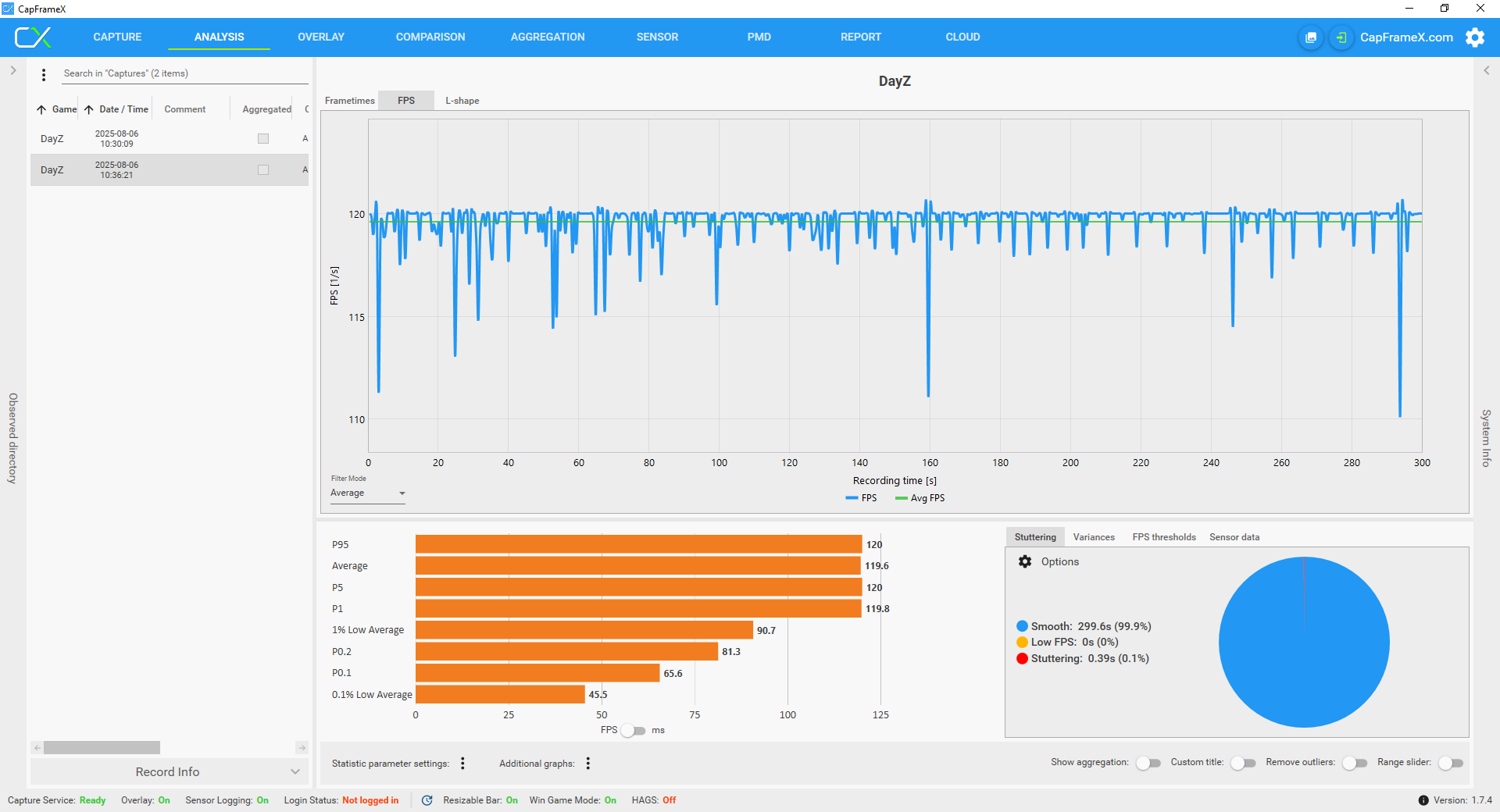Open the Sensor data tab

[x=1234, y=537]
